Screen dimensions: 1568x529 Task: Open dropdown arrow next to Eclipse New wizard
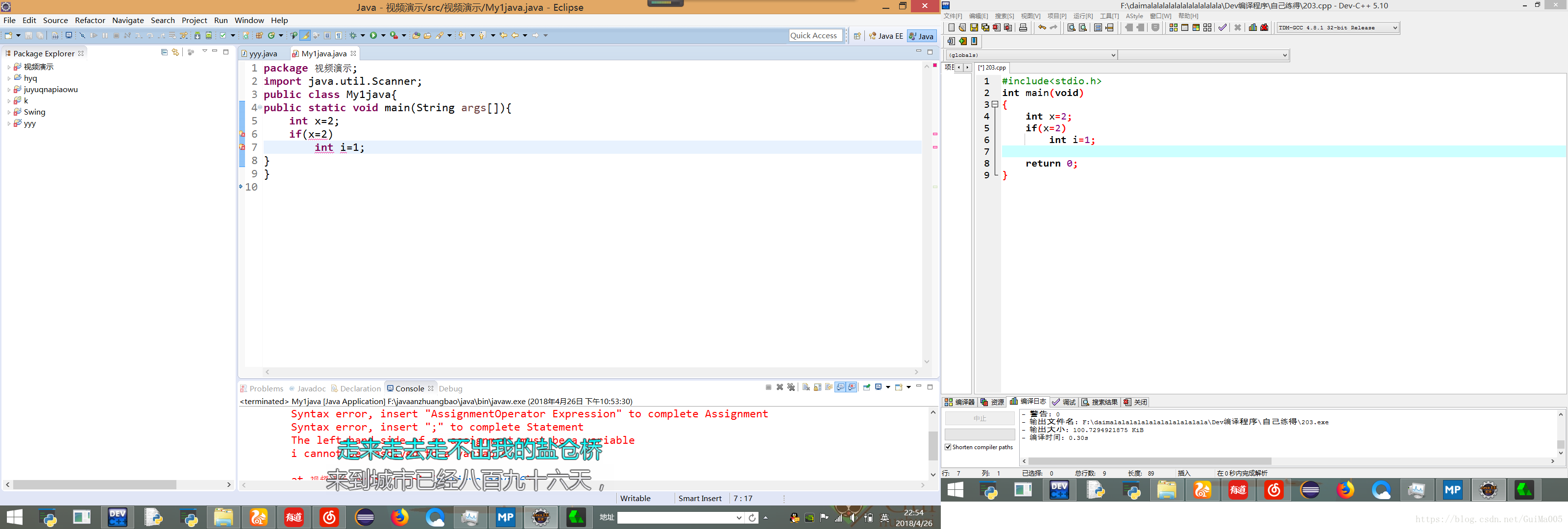pos(18,35)
